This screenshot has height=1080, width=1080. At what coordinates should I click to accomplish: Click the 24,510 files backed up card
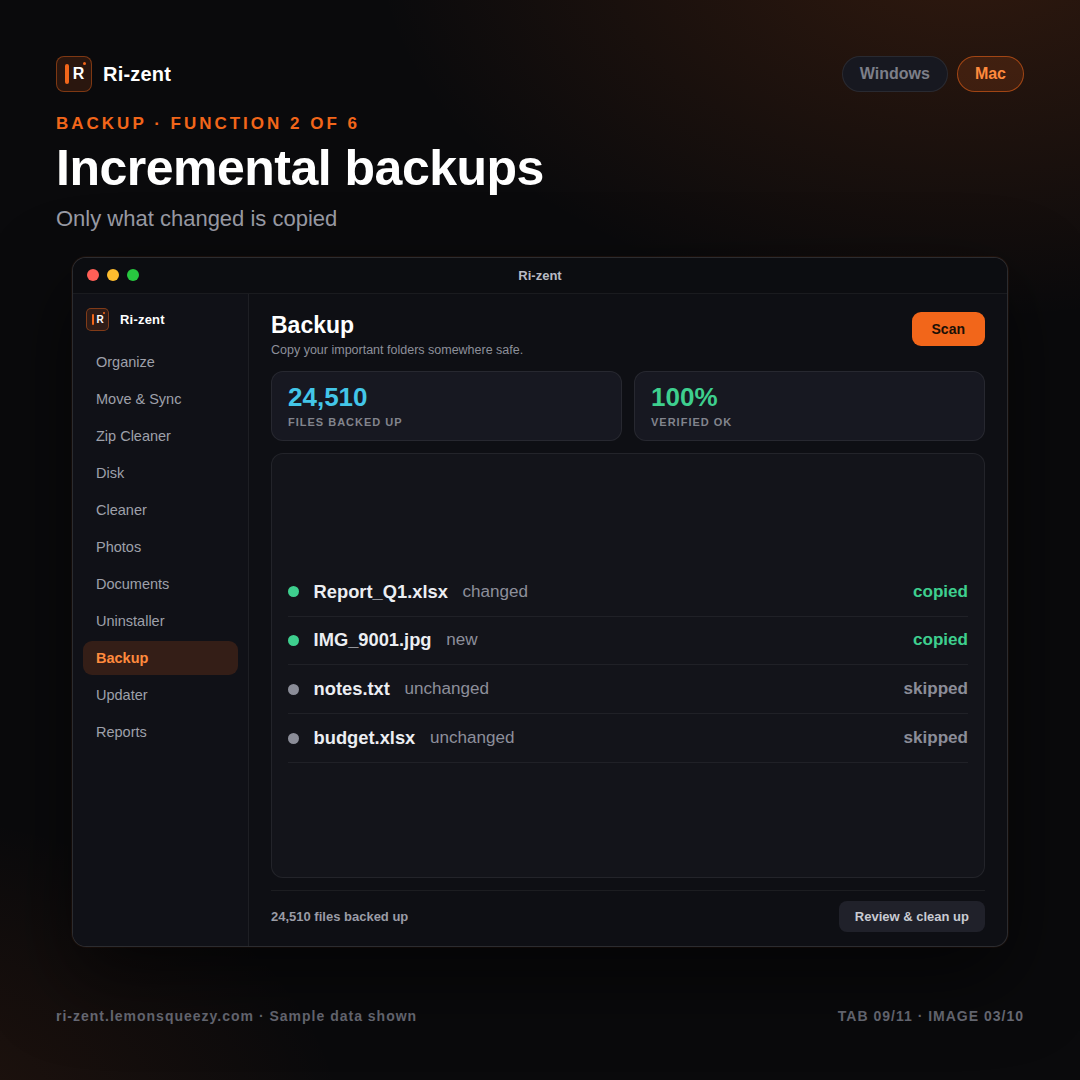click(x=446, y=406)
